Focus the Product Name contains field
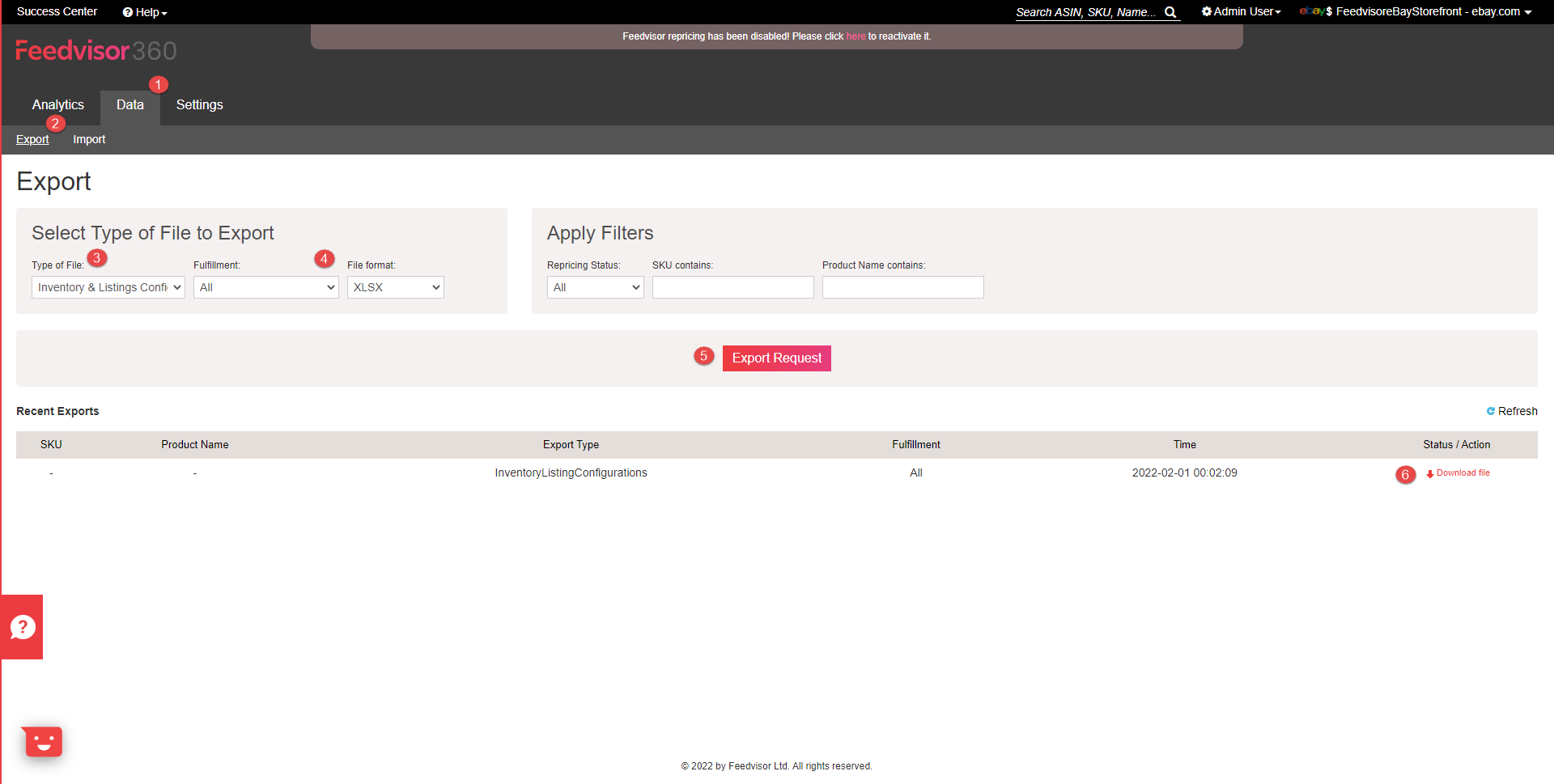The image size is (1554, 784). [x=903, y=287]
